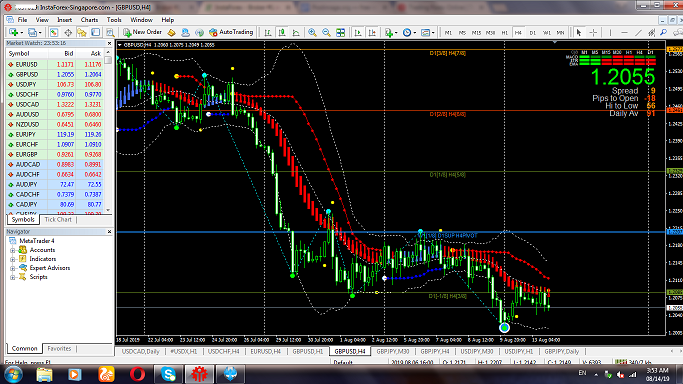683x384 pixels.
Task: Switch chart to line chart style
Action: (x=296, y=32)
